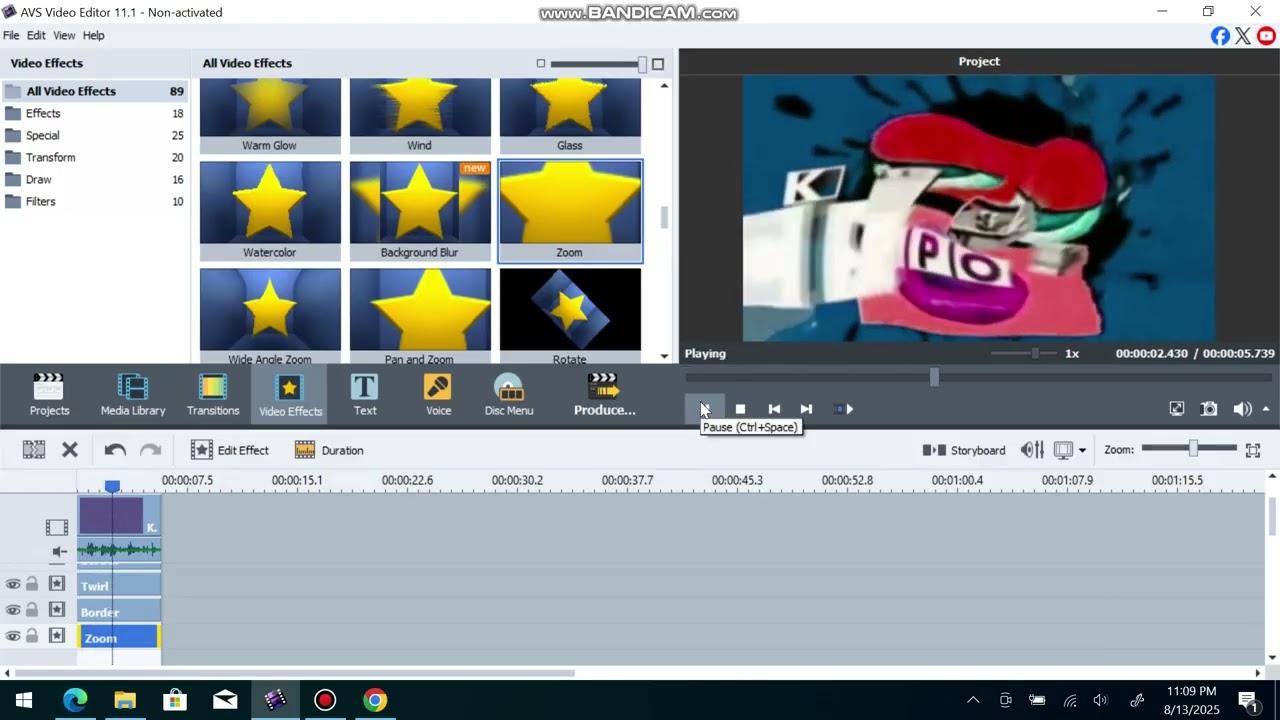Viewport: 1280px width, 720px height.
Task: Click the Edit Effect button
Action: click(230, 450)
